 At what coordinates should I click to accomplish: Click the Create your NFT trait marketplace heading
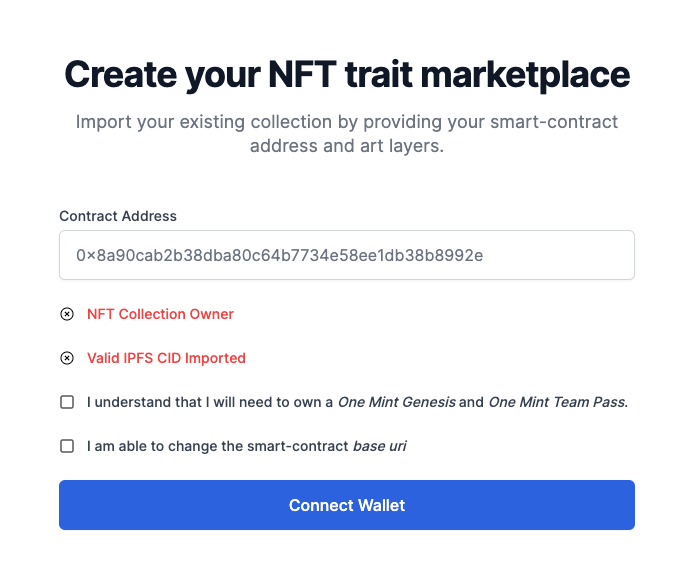tap(347, 75)
